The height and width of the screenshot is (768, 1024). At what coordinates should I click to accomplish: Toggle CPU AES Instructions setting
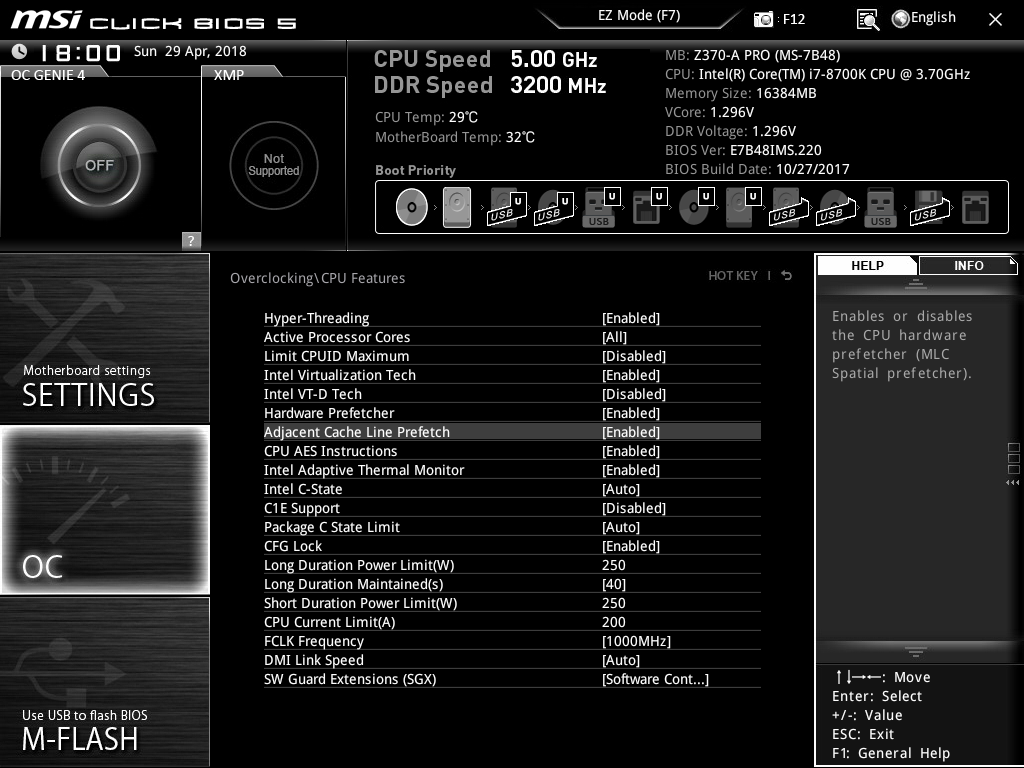512,451
